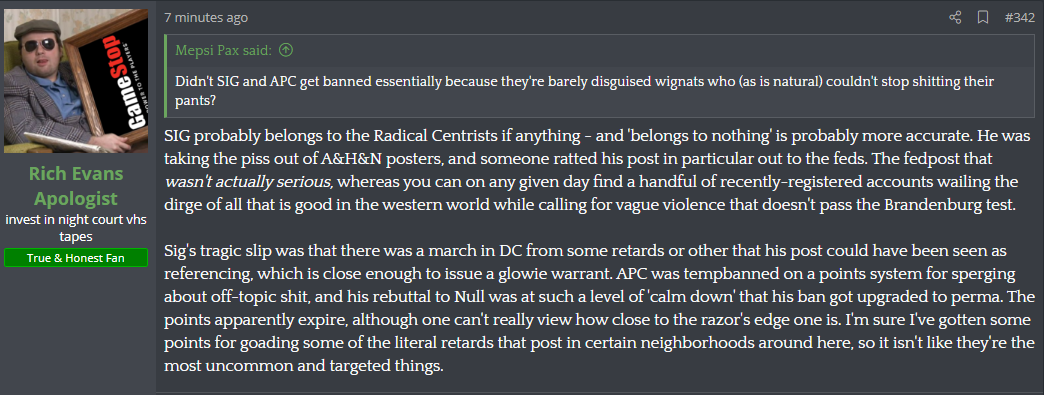The width and height of the screenshot is (1044, 395).
Task: Click the True & Honest Fan badge
Action: point(76,258)
